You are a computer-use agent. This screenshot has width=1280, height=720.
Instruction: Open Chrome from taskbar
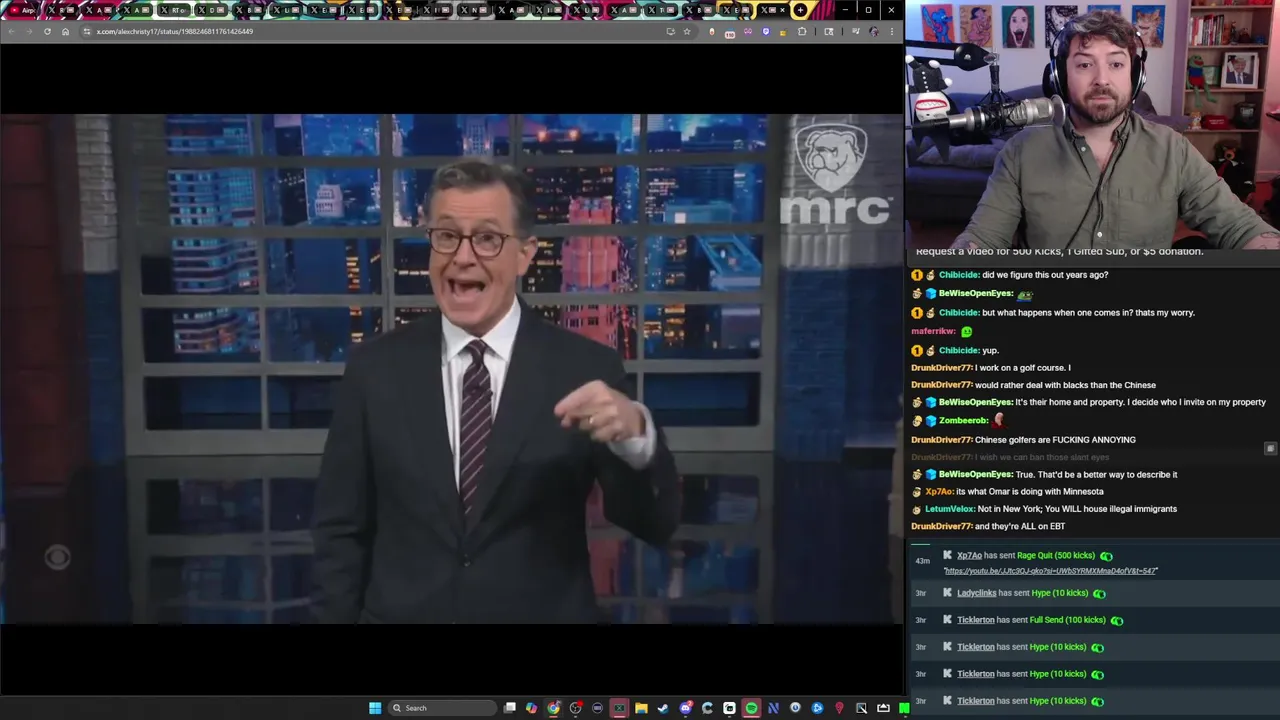(x=553, y=708)
